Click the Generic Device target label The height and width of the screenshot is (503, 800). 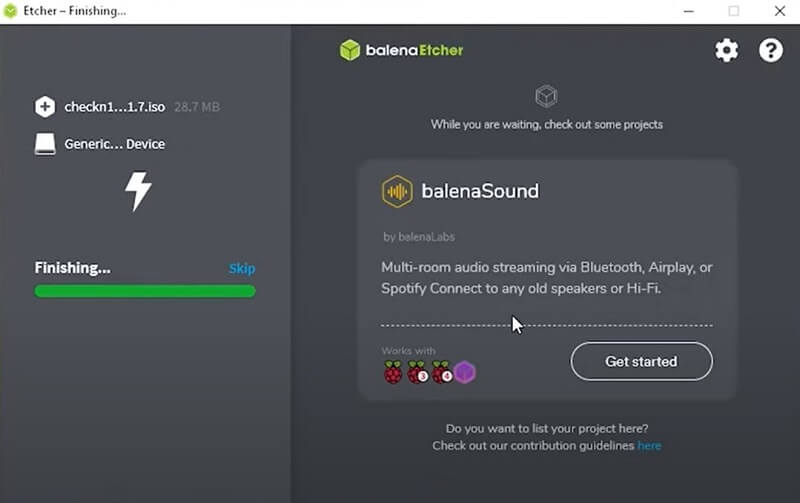point(115,144)
